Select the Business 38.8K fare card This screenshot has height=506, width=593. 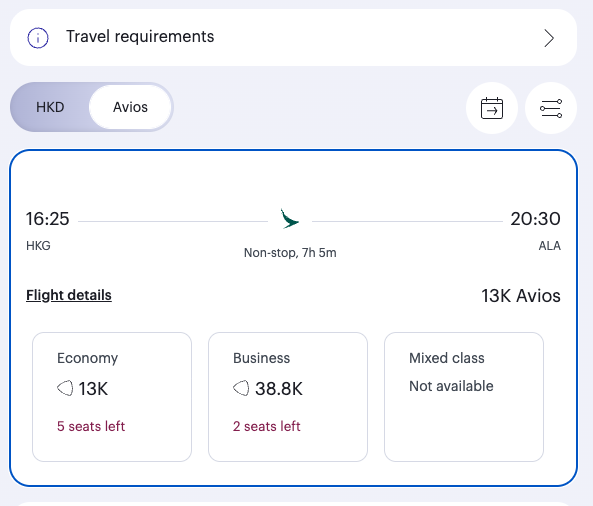pos(288,397)
